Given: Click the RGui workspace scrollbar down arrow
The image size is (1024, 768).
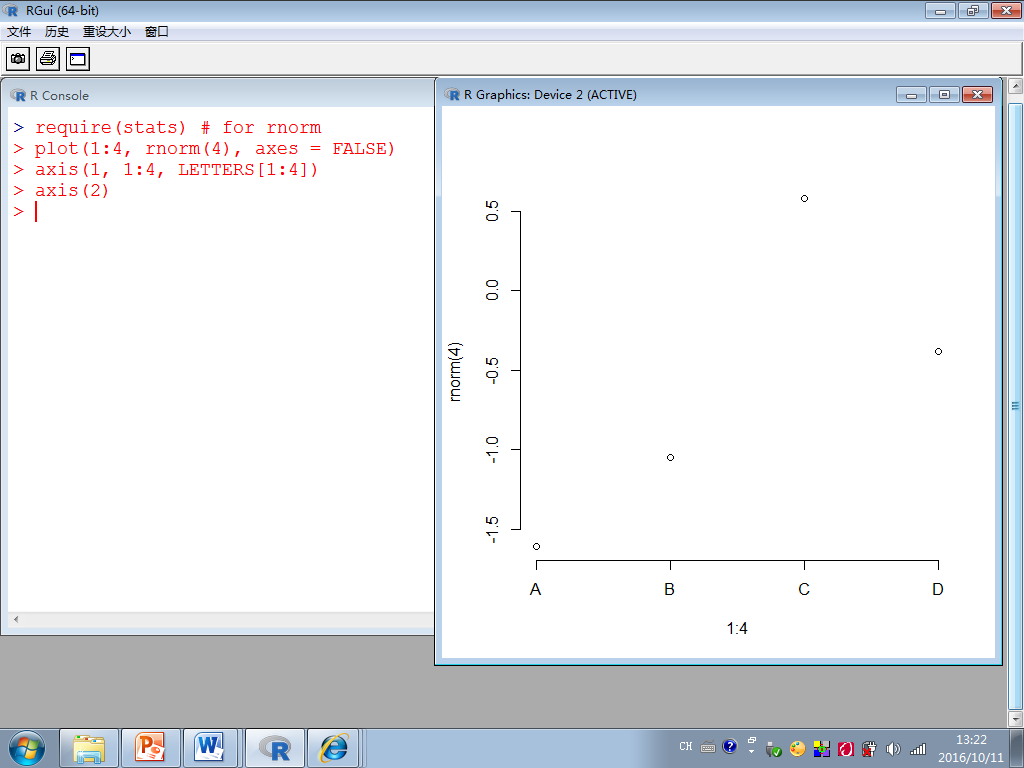Looking at the screenshot, I should pyautogui.click(x=1016, y=719).
